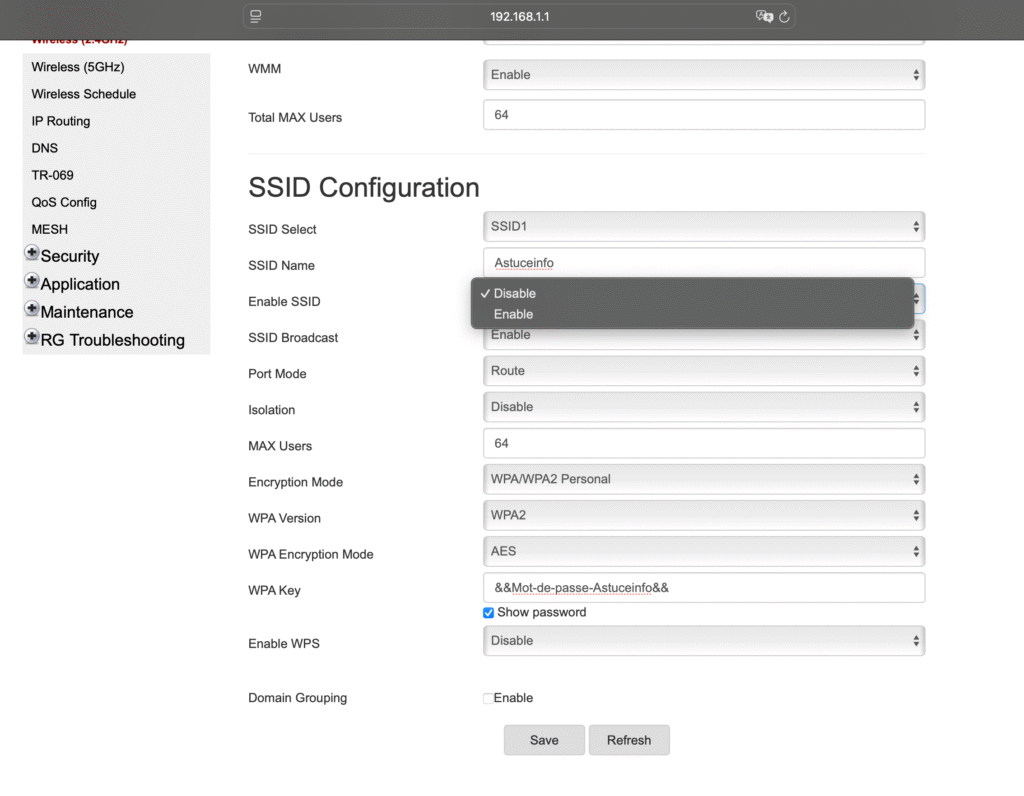Expand the Security section plus icon

click(x=31, y=252)
